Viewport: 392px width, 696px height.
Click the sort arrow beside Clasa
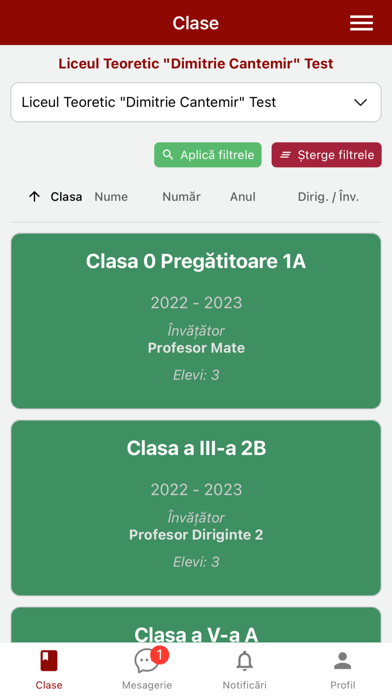click(34, 197)
